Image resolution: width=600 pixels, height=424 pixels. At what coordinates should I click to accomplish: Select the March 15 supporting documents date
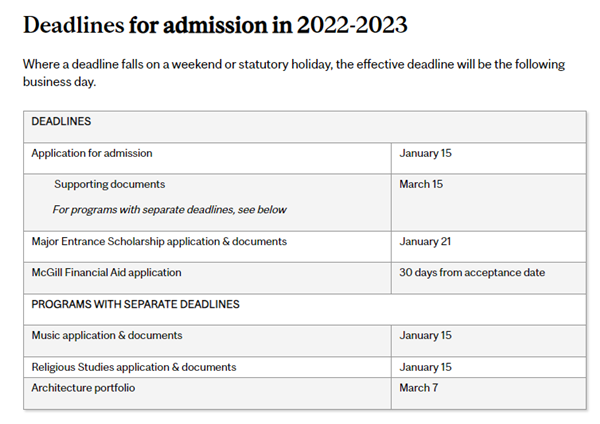click(x=421, y=184)
